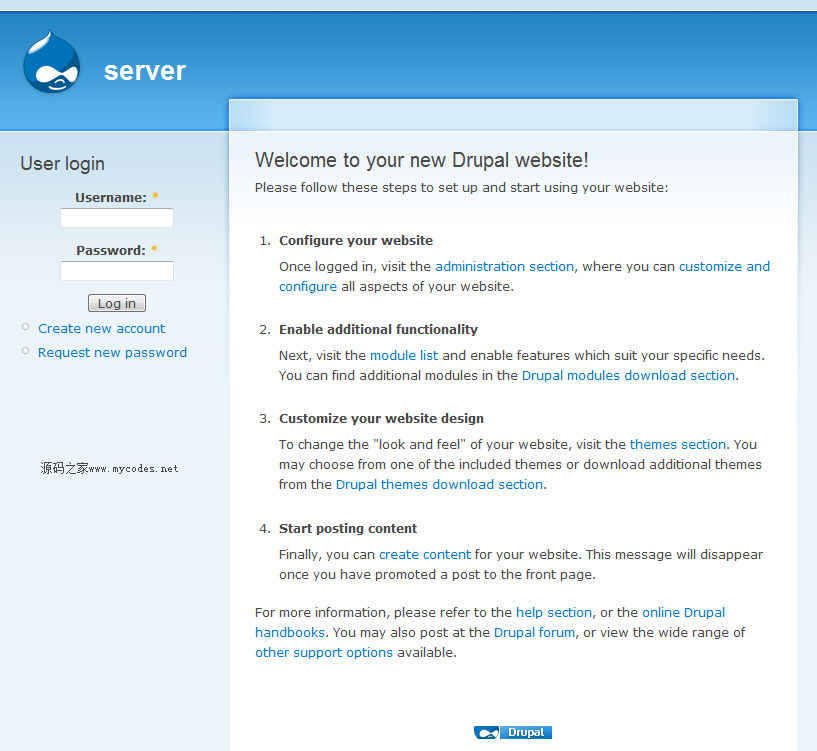Click the 'Enable additional functionality' step title

pyautogui.click(x=378, y=329)
